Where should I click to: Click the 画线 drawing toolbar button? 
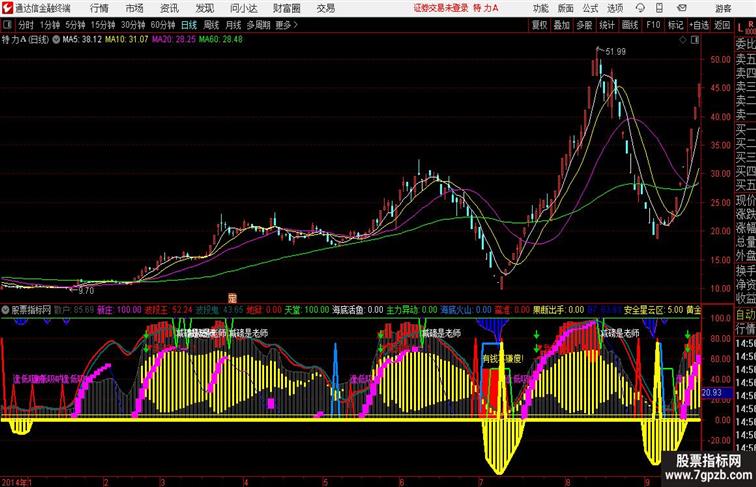[x=630, y=25]
